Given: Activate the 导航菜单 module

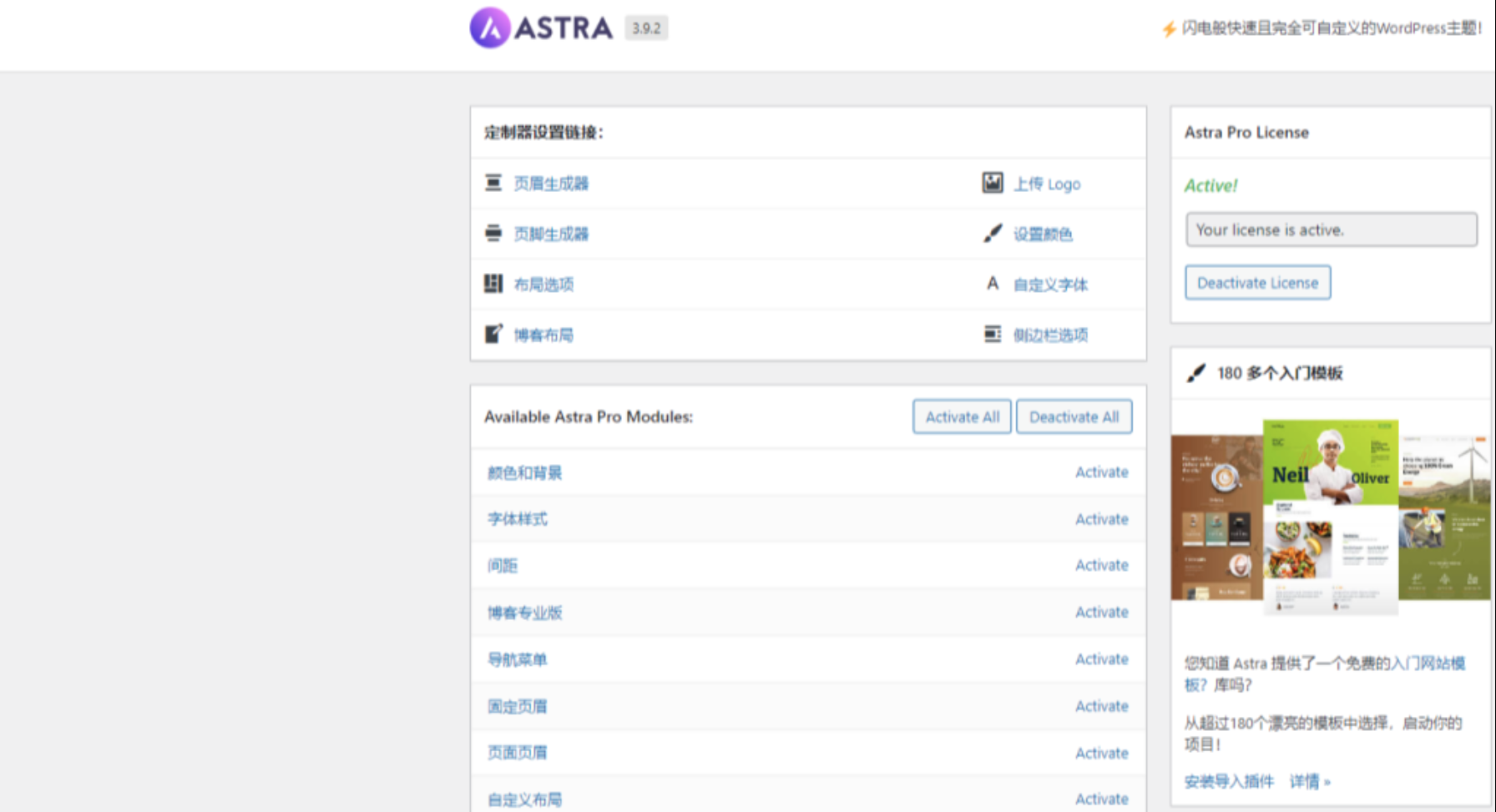Looking at the screenshot, I should coord(1101,658).
